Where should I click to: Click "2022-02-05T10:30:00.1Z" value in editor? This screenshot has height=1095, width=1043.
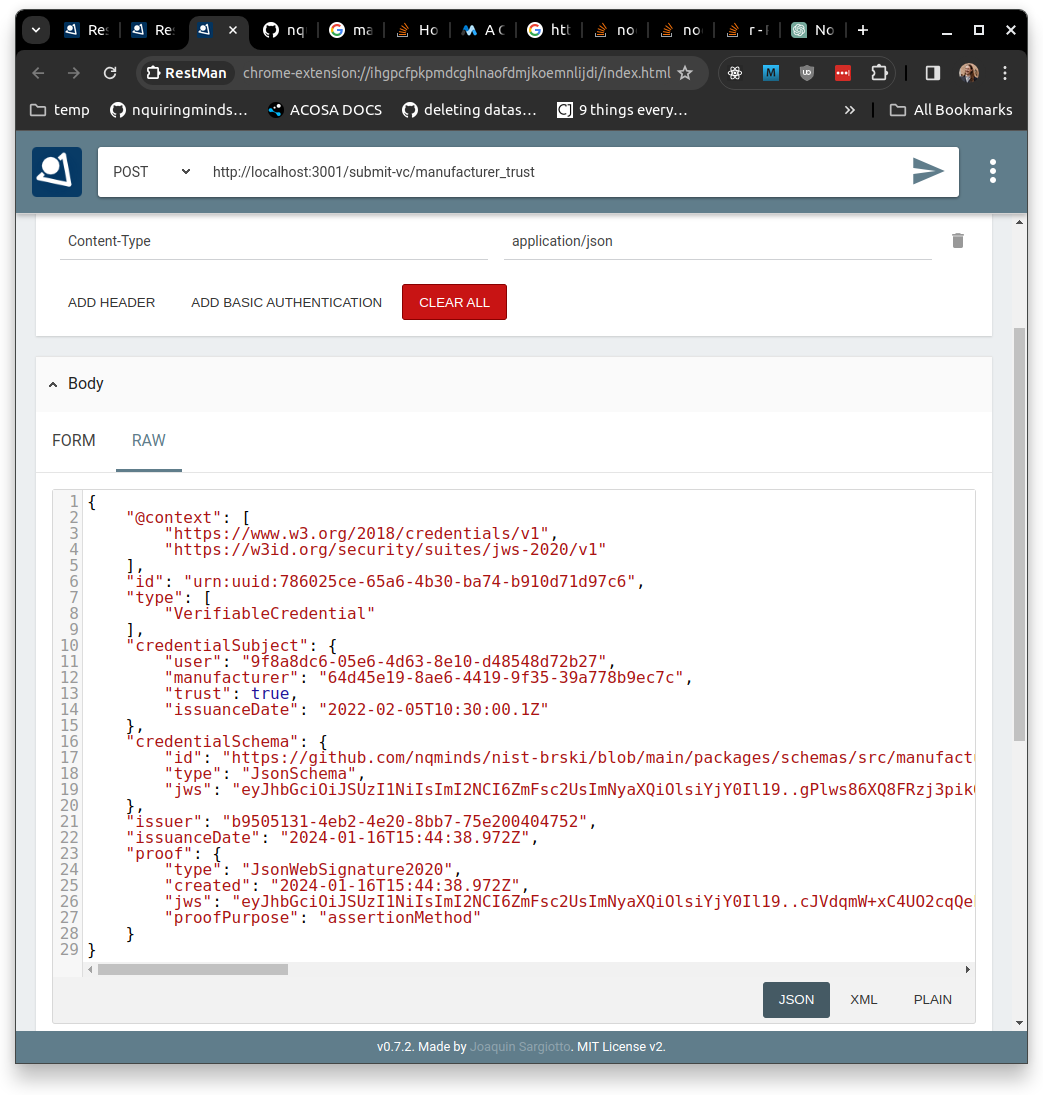click(434, 710)
